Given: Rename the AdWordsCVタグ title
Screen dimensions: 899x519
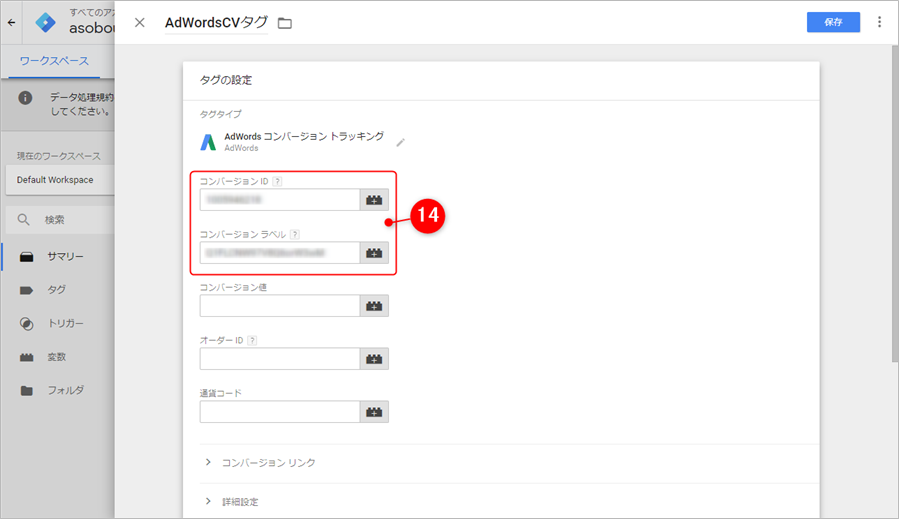Looking at the screenshot, I should click(216, 22).
